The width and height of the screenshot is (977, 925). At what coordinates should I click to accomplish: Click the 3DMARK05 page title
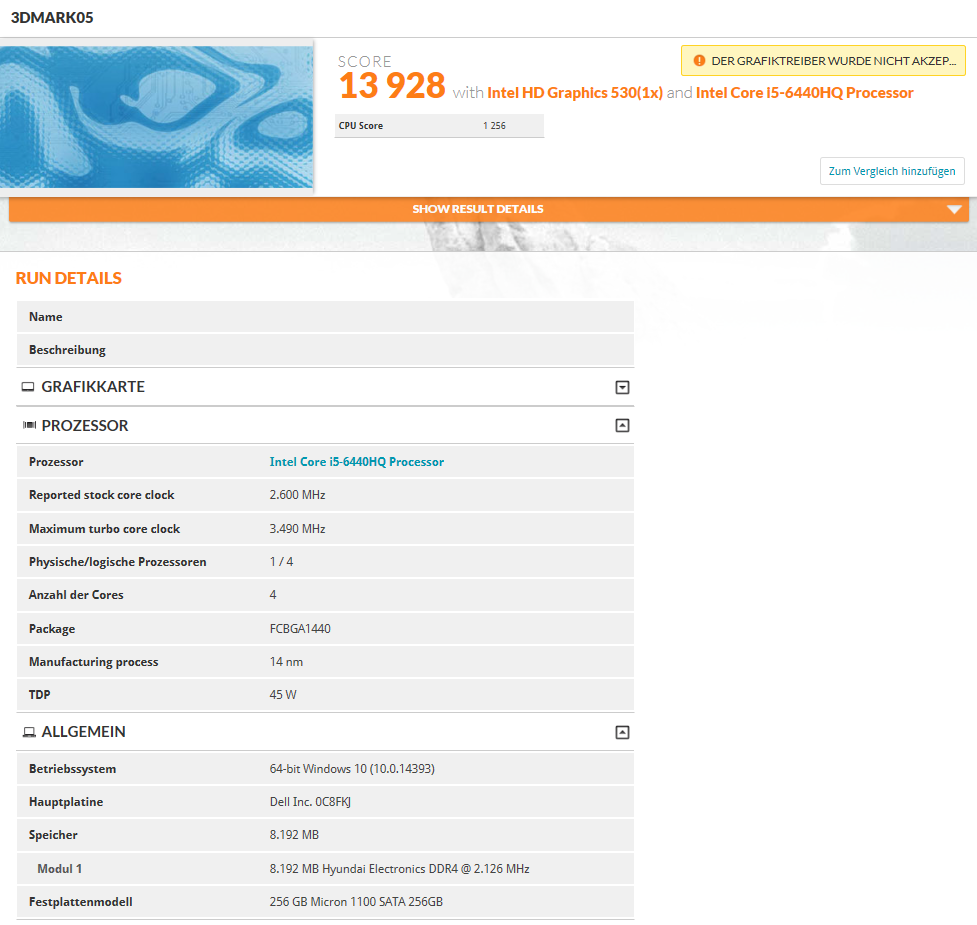52,17
